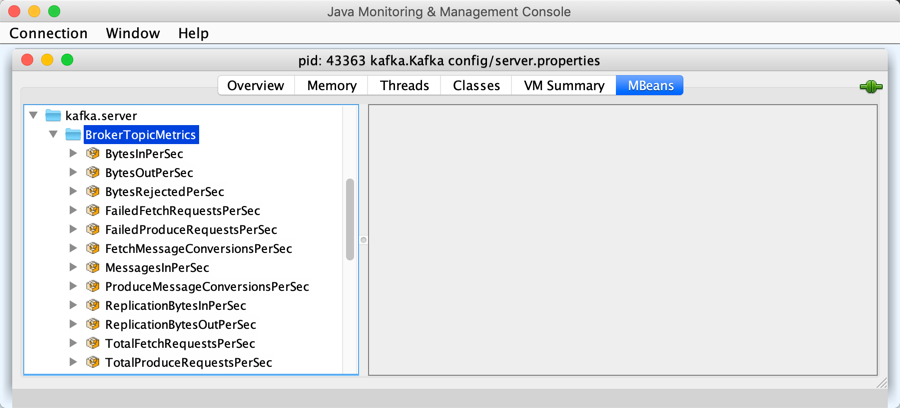900x408 pixels.
Task: Click the TotalProduceRequestsPerSec MBean icon
Action: (93, 363)
